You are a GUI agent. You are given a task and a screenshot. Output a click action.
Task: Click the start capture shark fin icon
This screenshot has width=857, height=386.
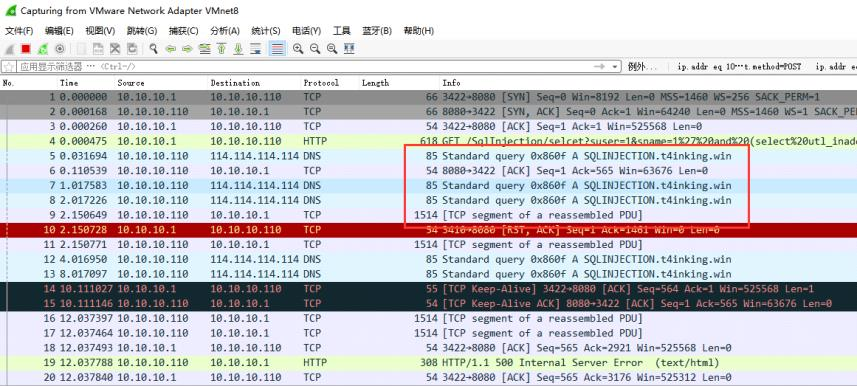pyautogui.click(x=9, y=49)
